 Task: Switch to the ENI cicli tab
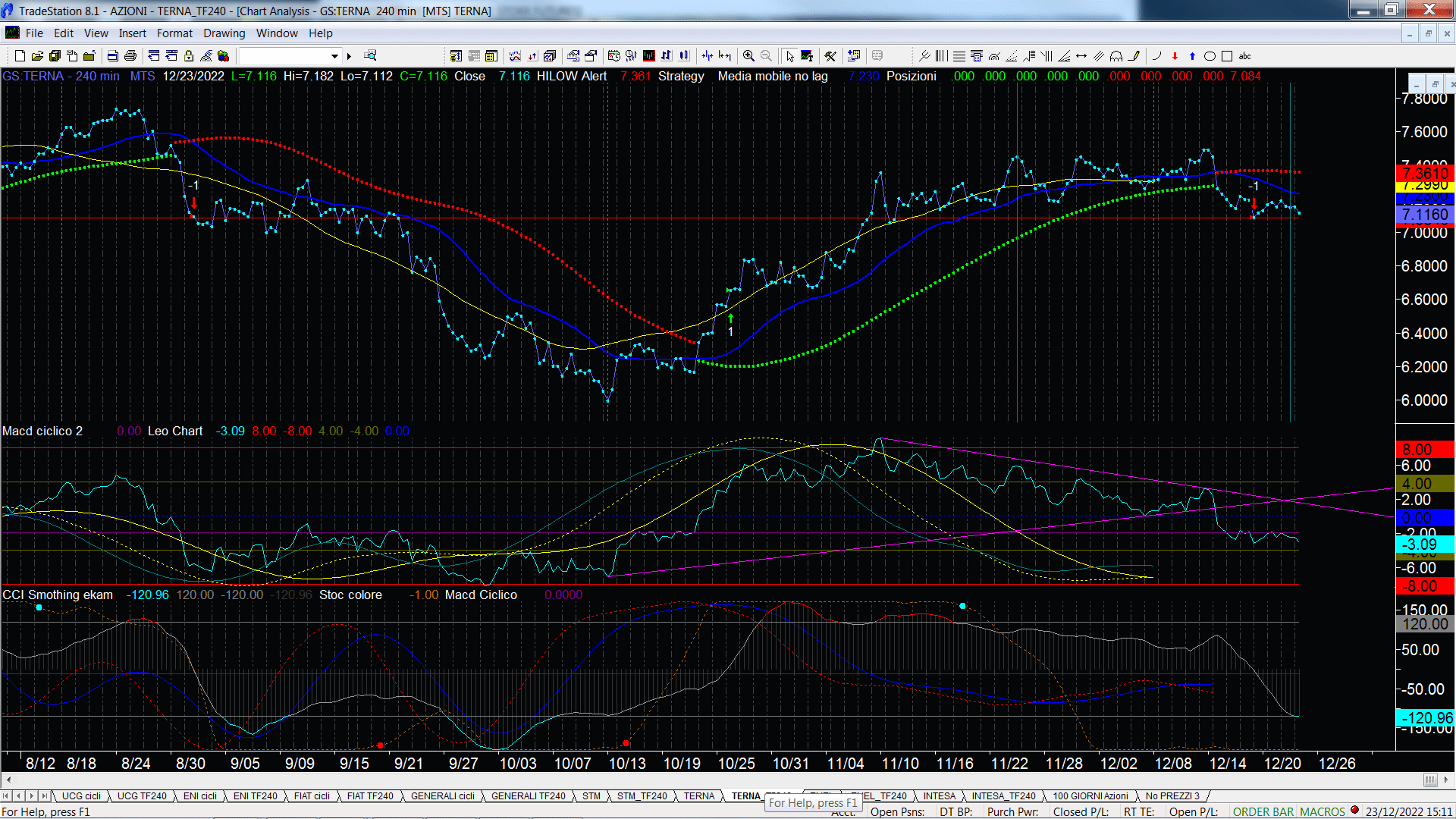[x=200, y=796]
